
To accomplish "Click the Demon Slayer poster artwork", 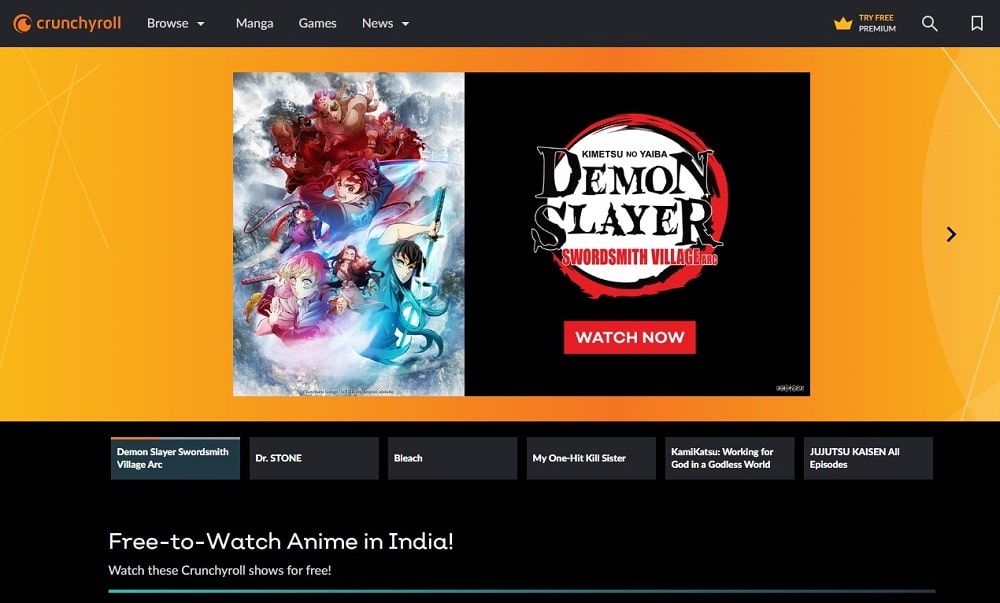I will point(349,234).
